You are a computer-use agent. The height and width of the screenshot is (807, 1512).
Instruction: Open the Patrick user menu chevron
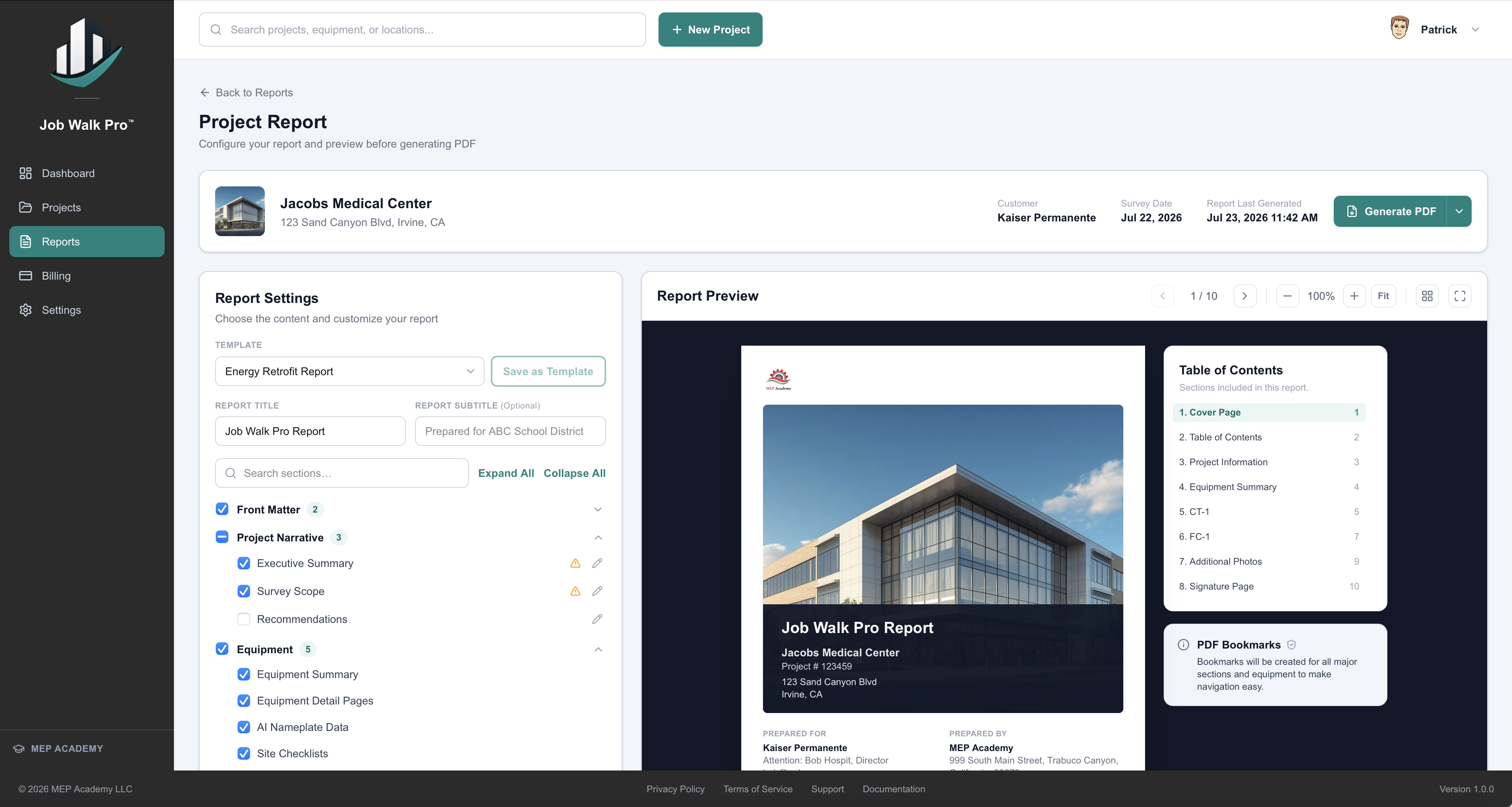point(1475,30)
